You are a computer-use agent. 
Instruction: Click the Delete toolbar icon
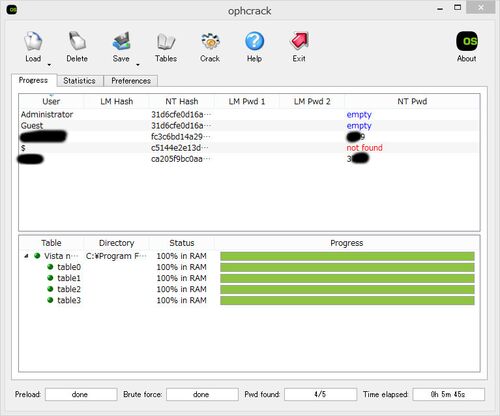click(77, 41)
